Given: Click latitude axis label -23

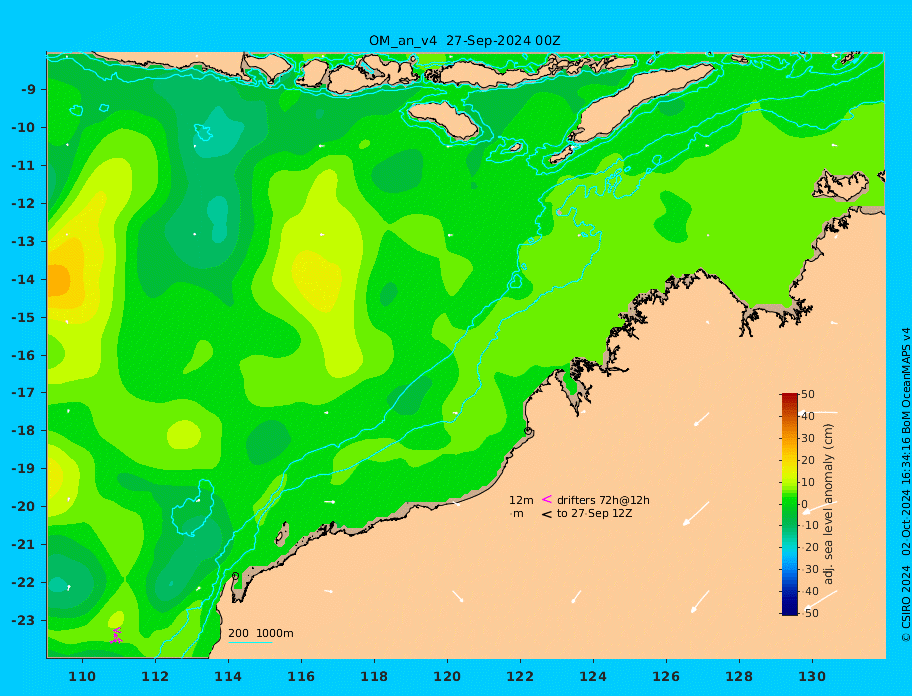Looking at the screenshot, I should pyautogui.click(x=23, y=620).
